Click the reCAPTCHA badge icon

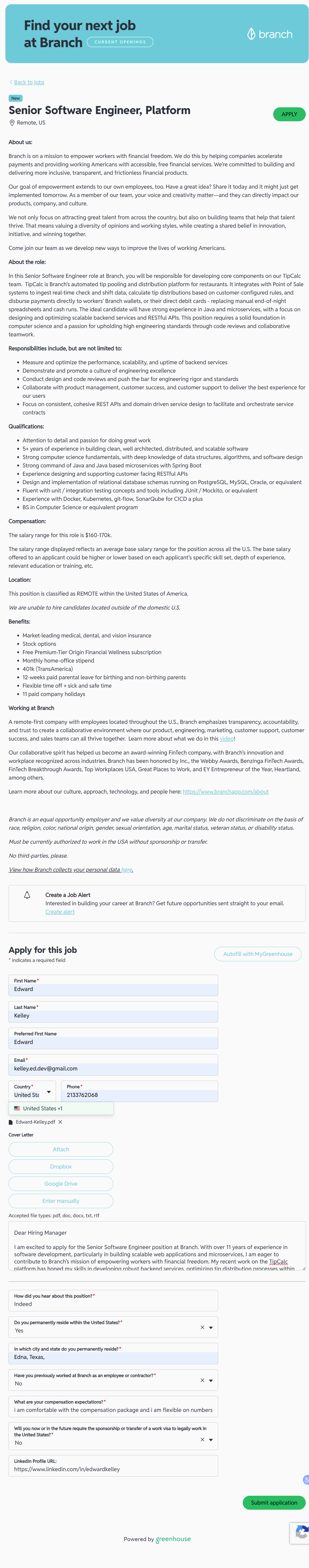(301, 1532)
